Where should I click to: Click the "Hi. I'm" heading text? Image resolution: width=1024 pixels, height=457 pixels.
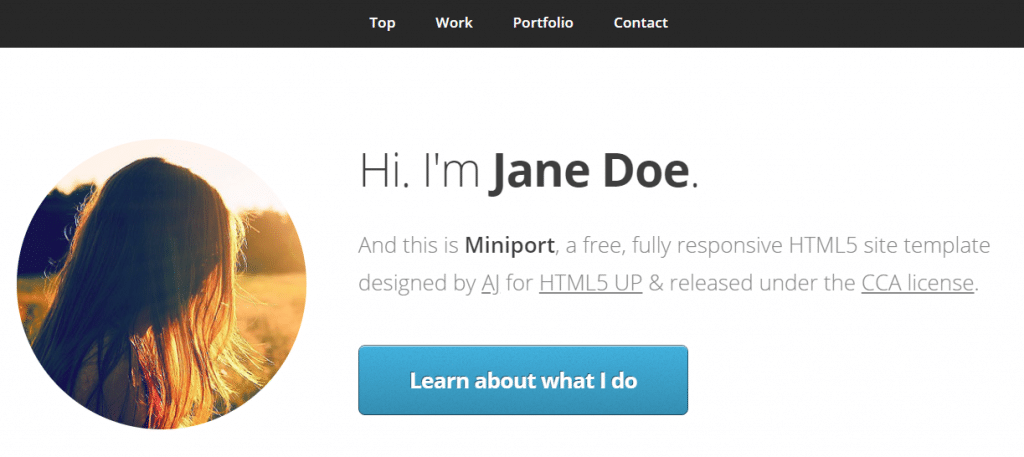[420, 171]
